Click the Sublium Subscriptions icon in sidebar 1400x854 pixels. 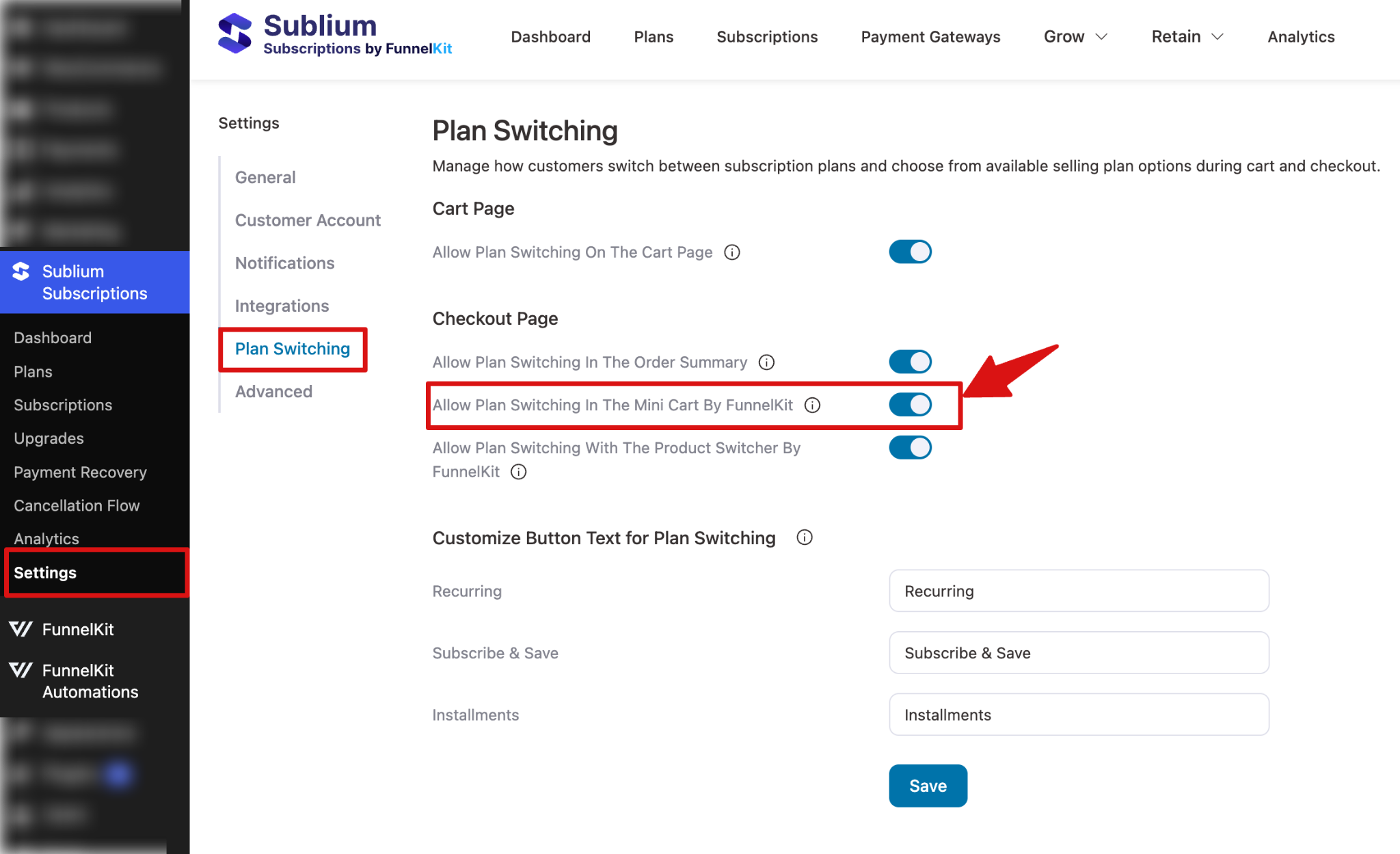pyautogui.click(x=21, y=271)
